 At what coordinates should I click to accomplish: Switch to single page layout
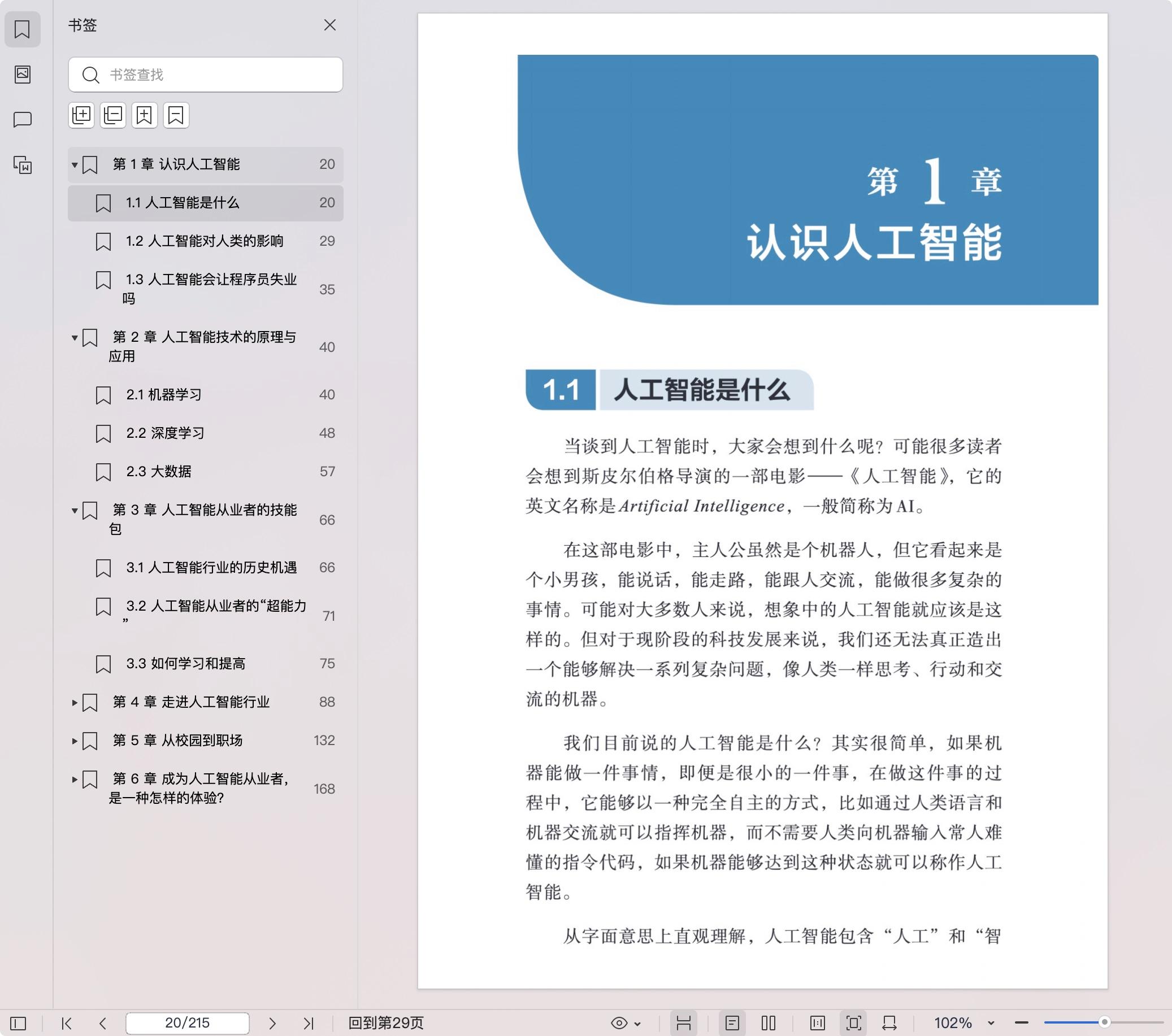click(x=732, y=1023)
